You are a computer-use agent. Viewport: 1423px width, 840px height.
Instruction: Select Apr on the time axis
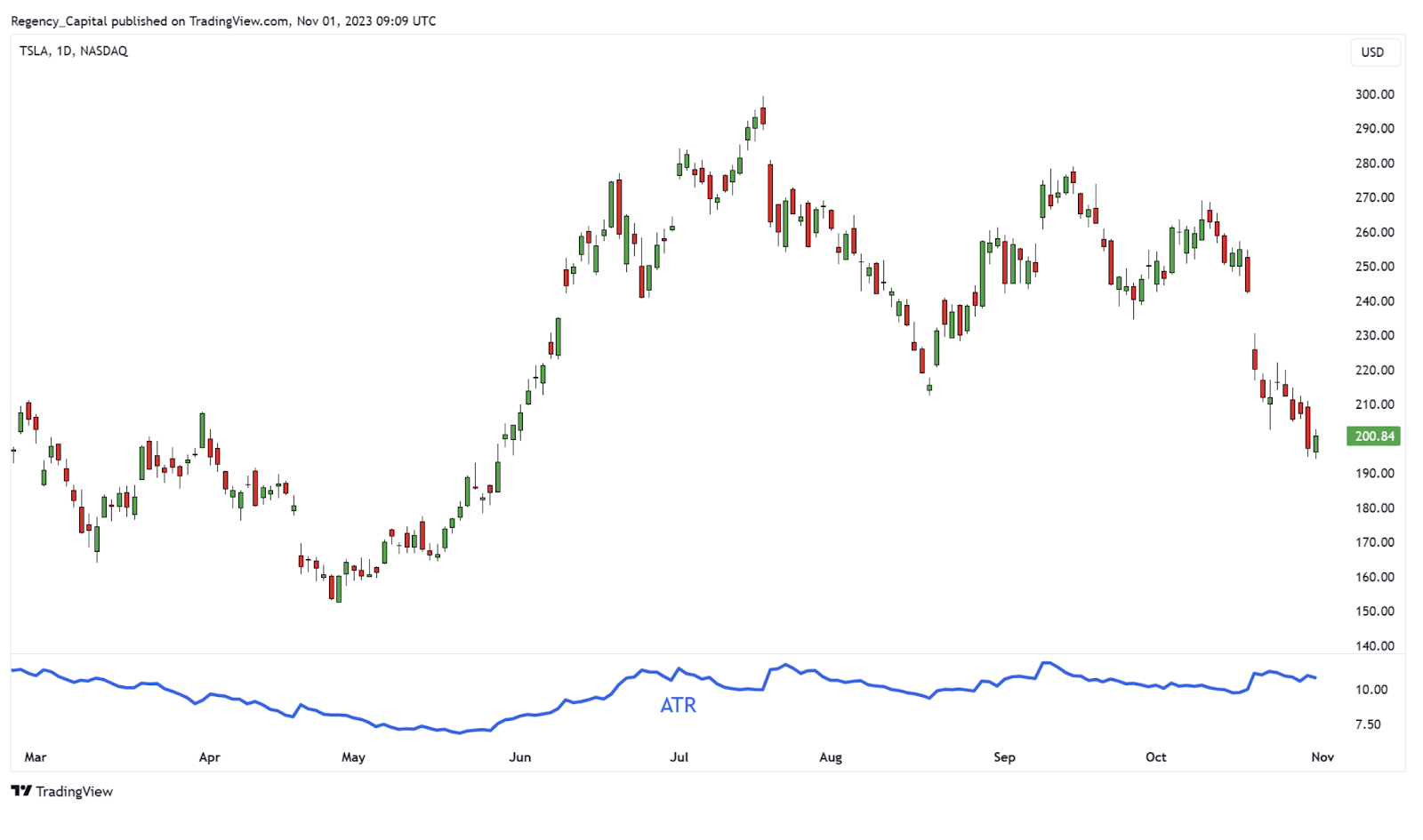coord(209,756)
